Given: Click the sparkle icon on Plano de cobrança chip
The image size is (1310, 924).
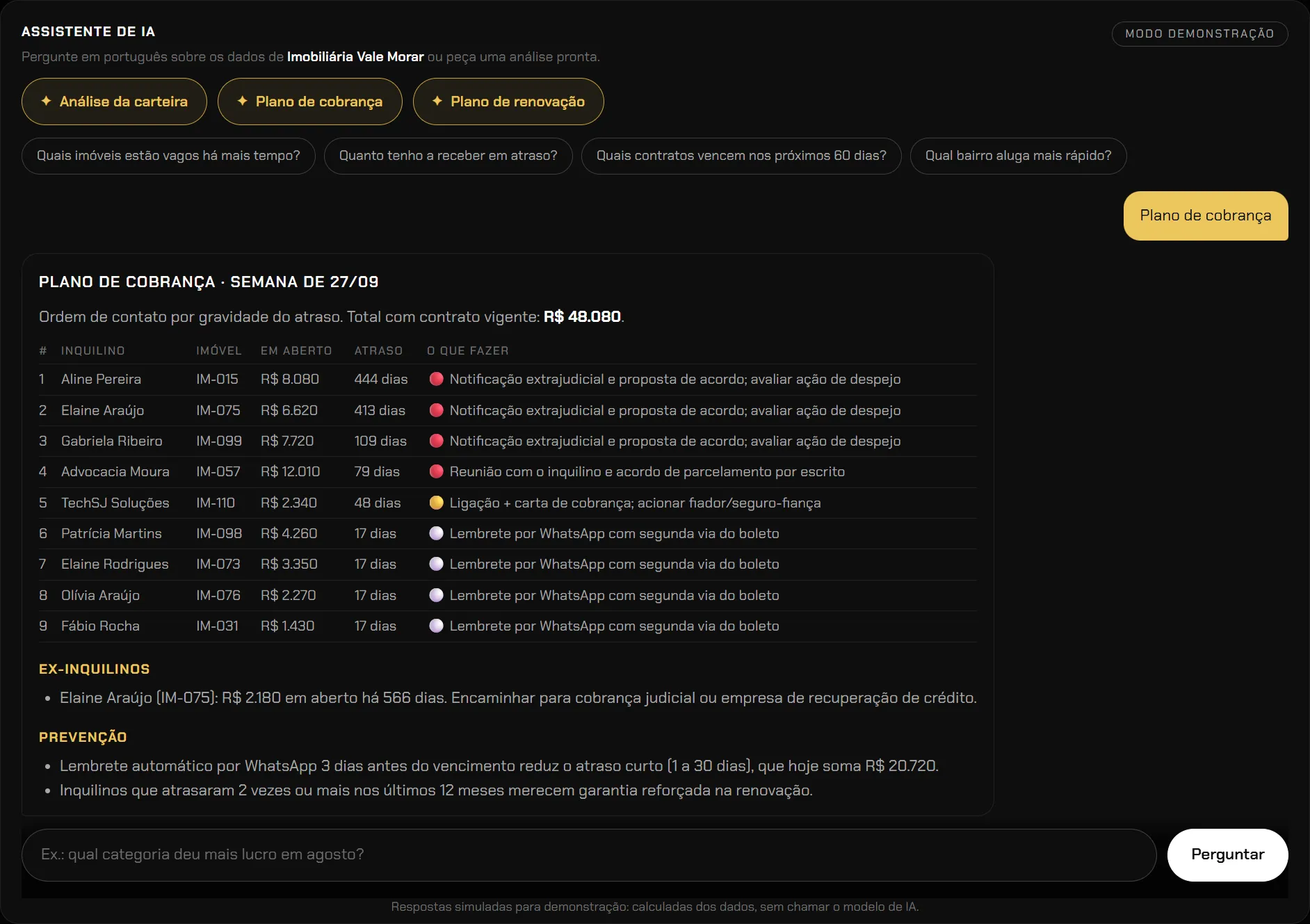Looking at the screenshot, I should coord(242,101).
